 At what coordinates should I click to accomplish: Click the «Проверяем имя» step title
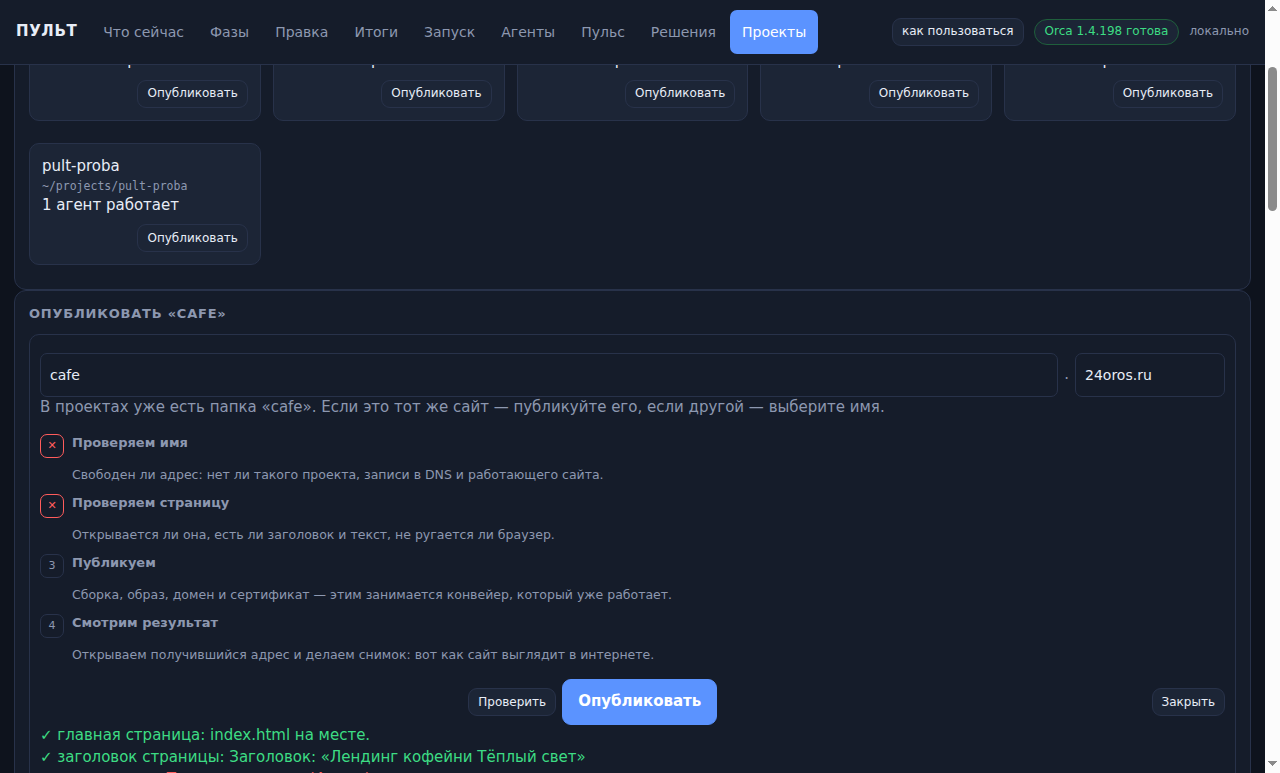[x=130, y=442]
